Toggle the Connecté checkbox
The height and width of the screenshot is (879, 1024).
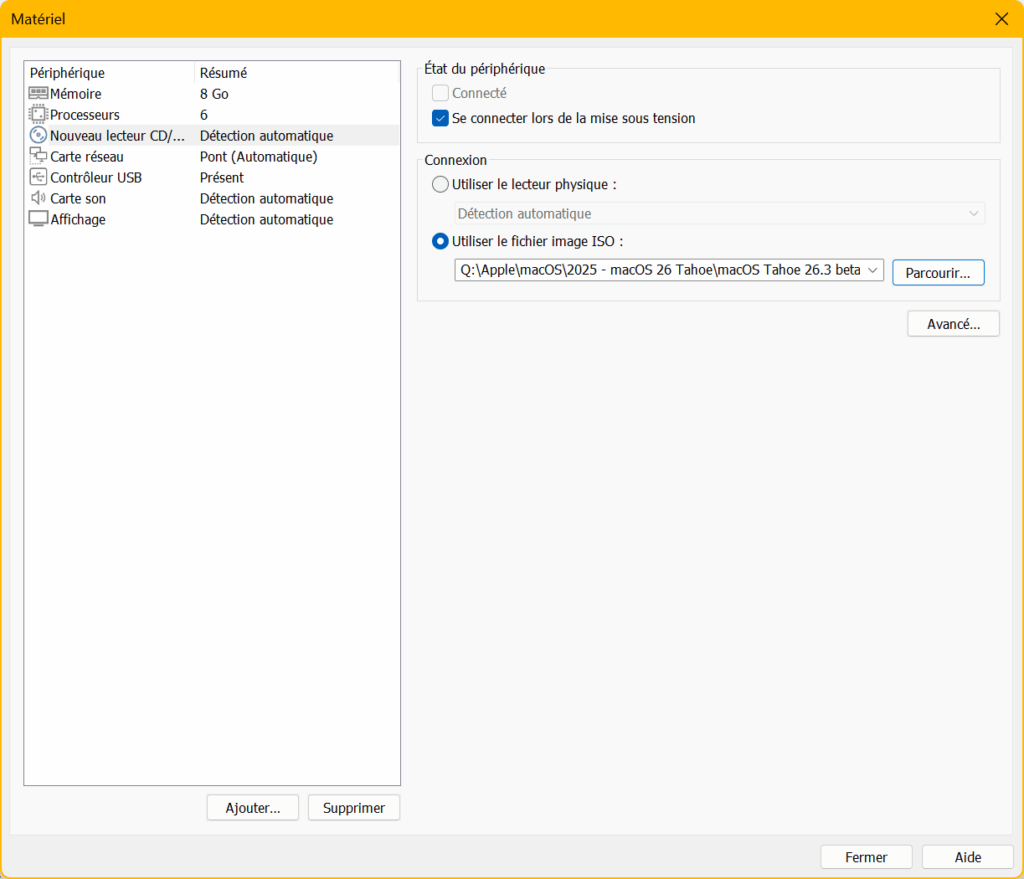pos(440,93)
